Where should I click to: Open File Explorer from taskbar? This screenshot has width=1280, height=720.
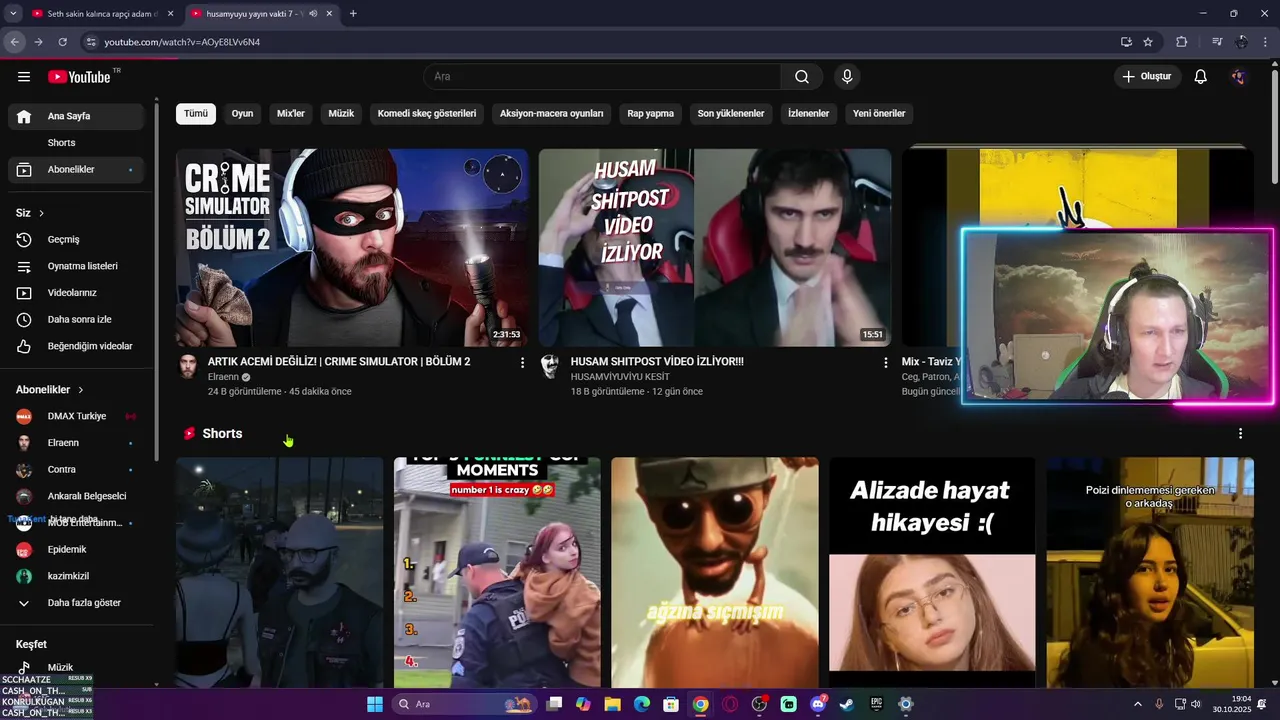612,704
